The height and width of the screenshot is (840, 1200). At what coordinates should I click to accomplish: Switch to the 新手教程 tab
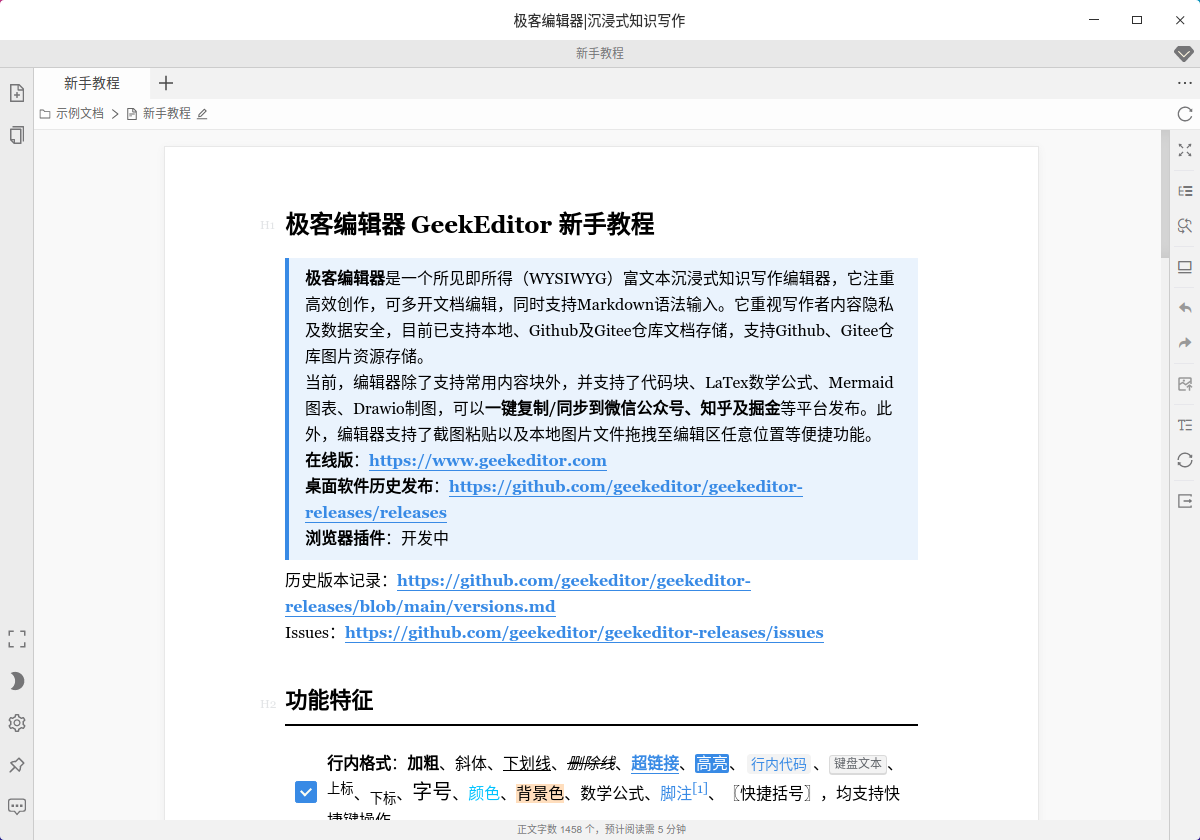coord(92,83)
